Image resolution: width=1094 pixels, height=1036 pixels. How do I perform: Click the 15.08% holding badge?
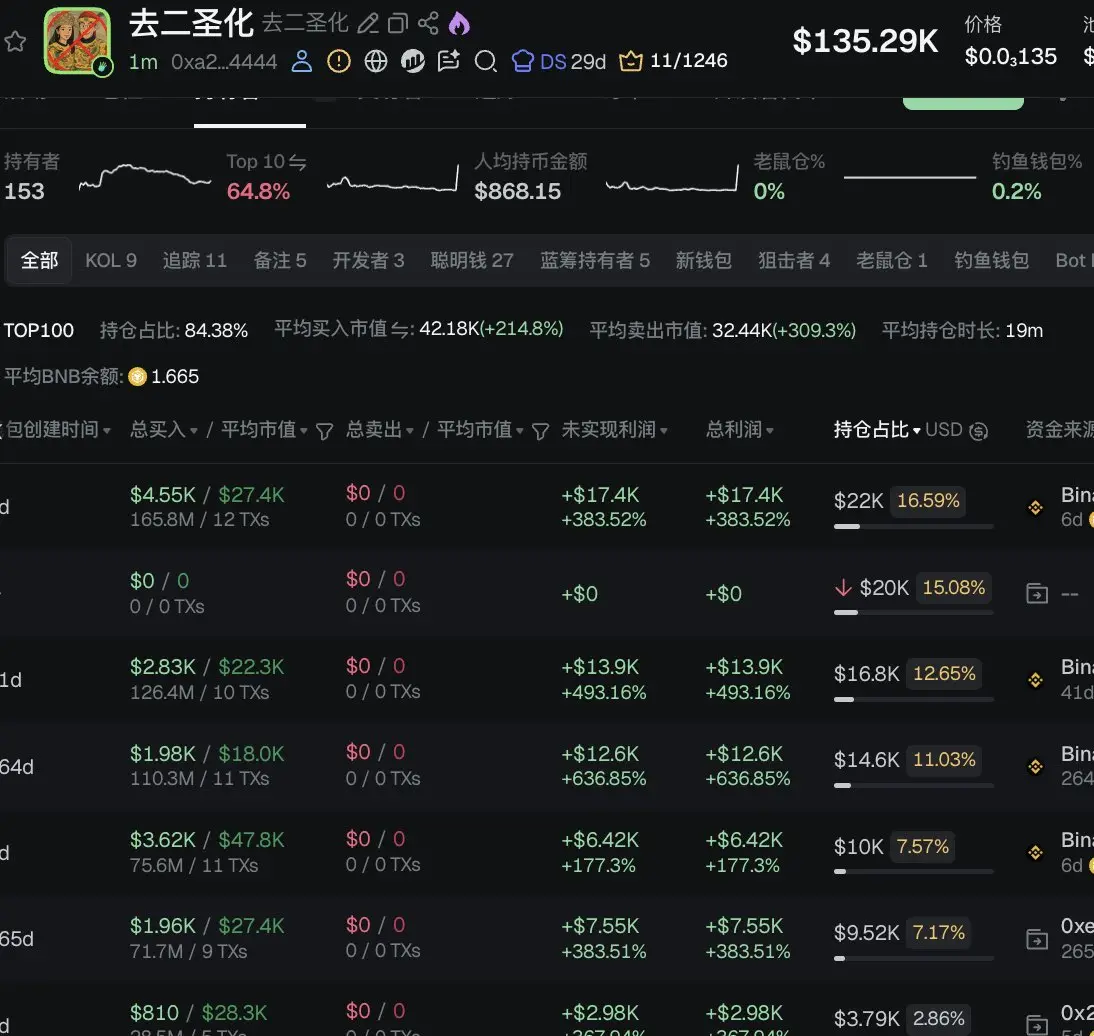point(954,587)
